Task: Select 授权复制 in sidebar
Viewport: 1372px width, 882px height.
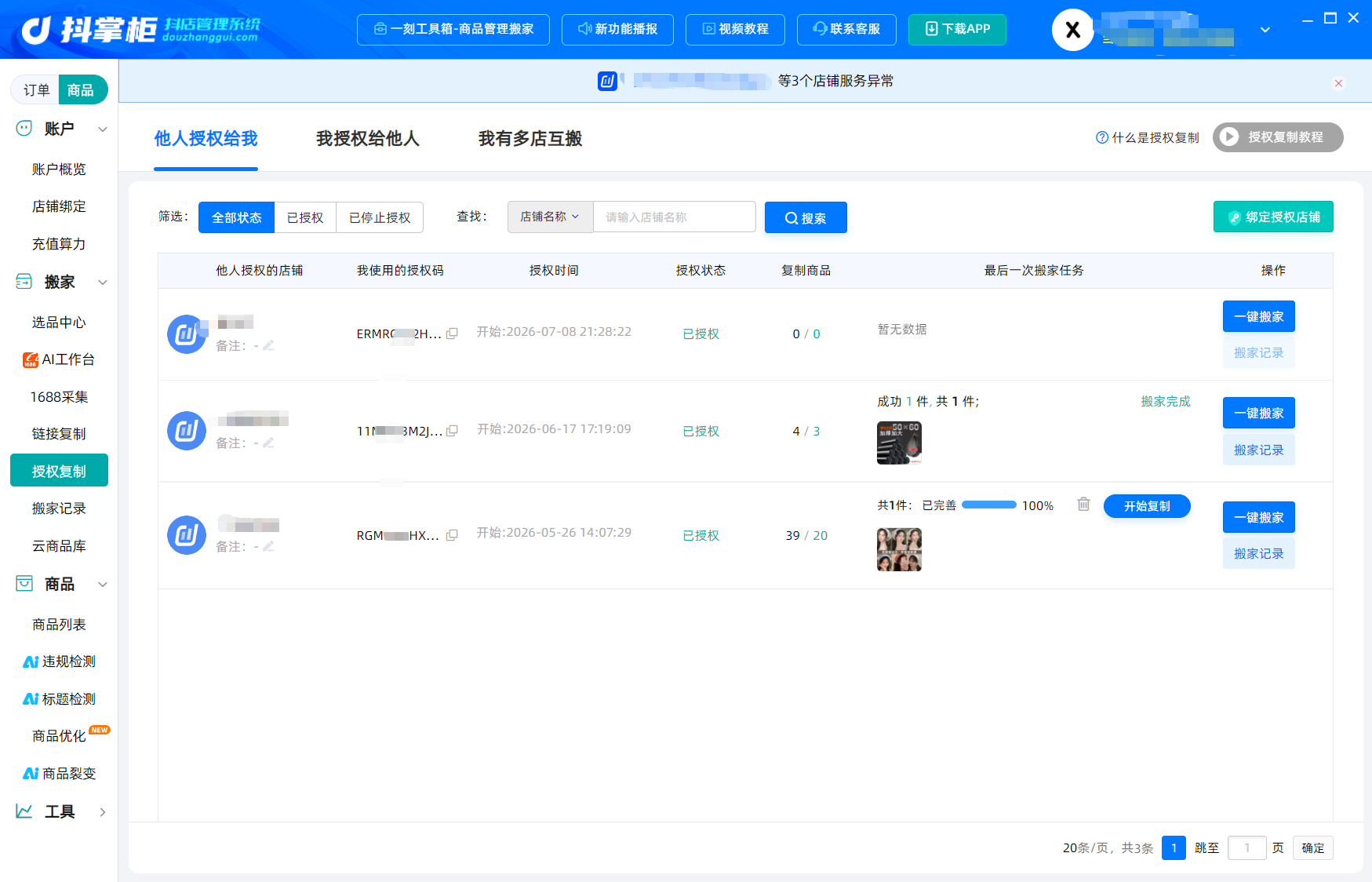Action: (59, 471)
